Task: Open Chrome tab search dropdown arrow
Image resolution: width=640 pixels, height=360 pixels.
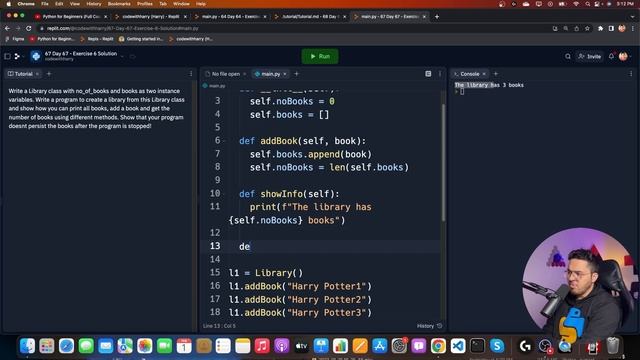Action: click(633, 17)
